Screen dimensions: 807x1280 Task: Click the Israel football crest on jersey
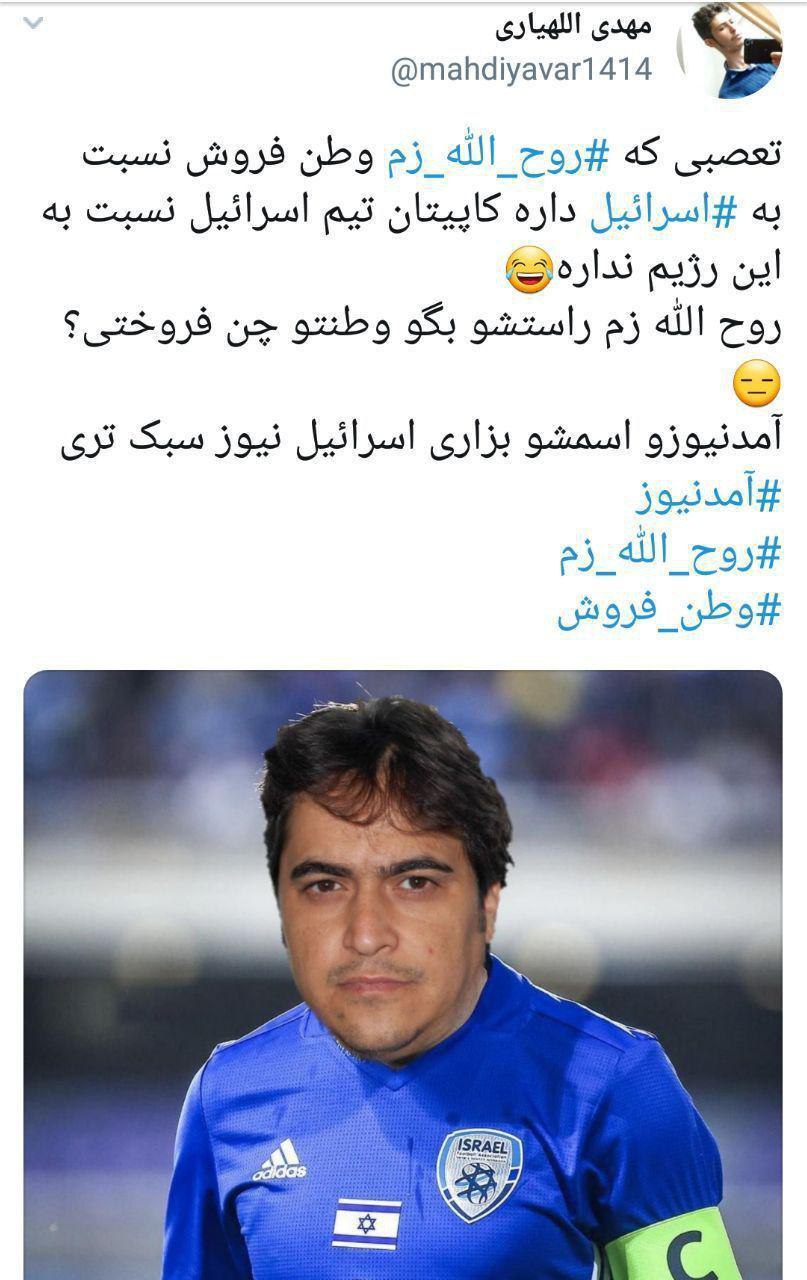click(x=478, y=1173)
